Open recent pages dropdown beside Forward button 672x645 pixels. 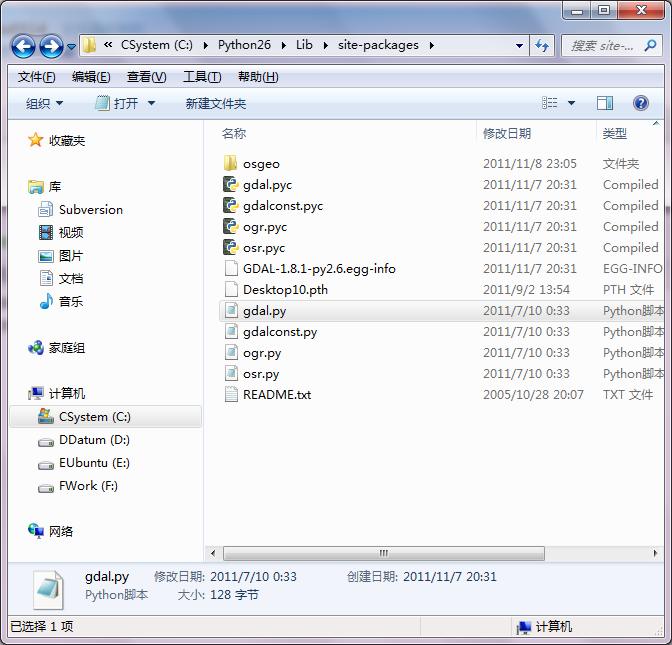click(x=72, y=46)
